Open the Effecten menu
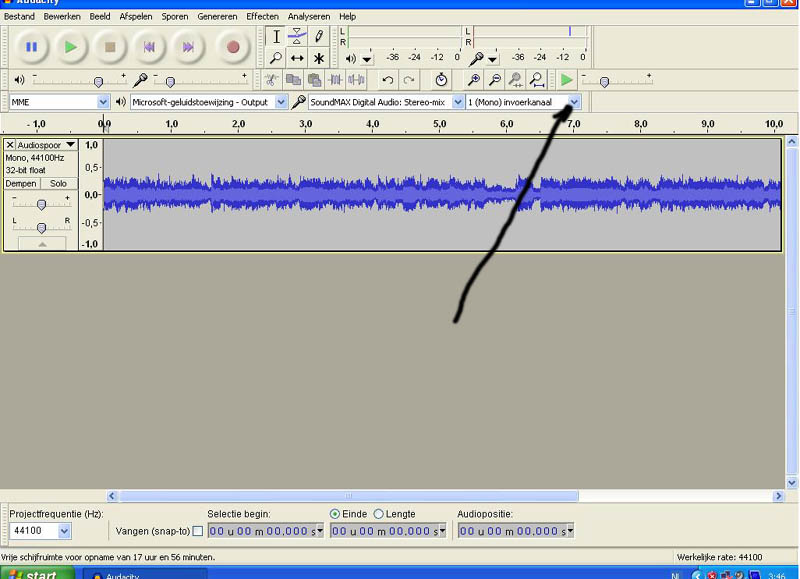 click(x=262, y=16)
